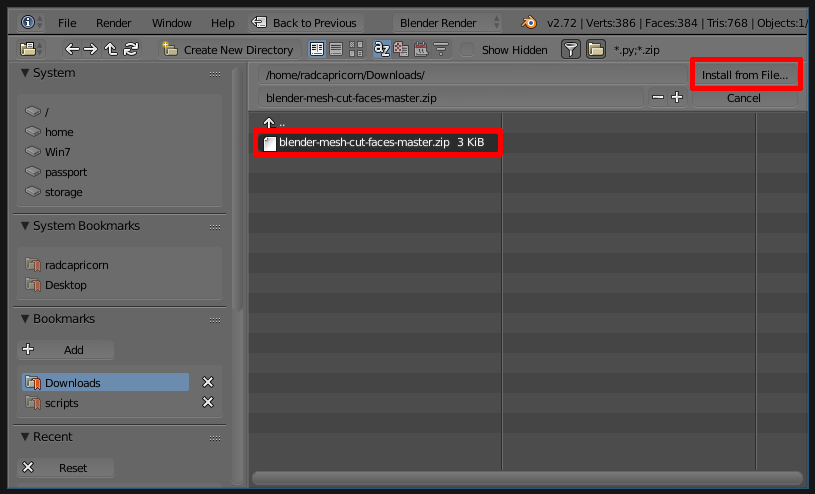The image size is (815, 494).
Task: Click Reset recent list button
Action: point(66,468)
